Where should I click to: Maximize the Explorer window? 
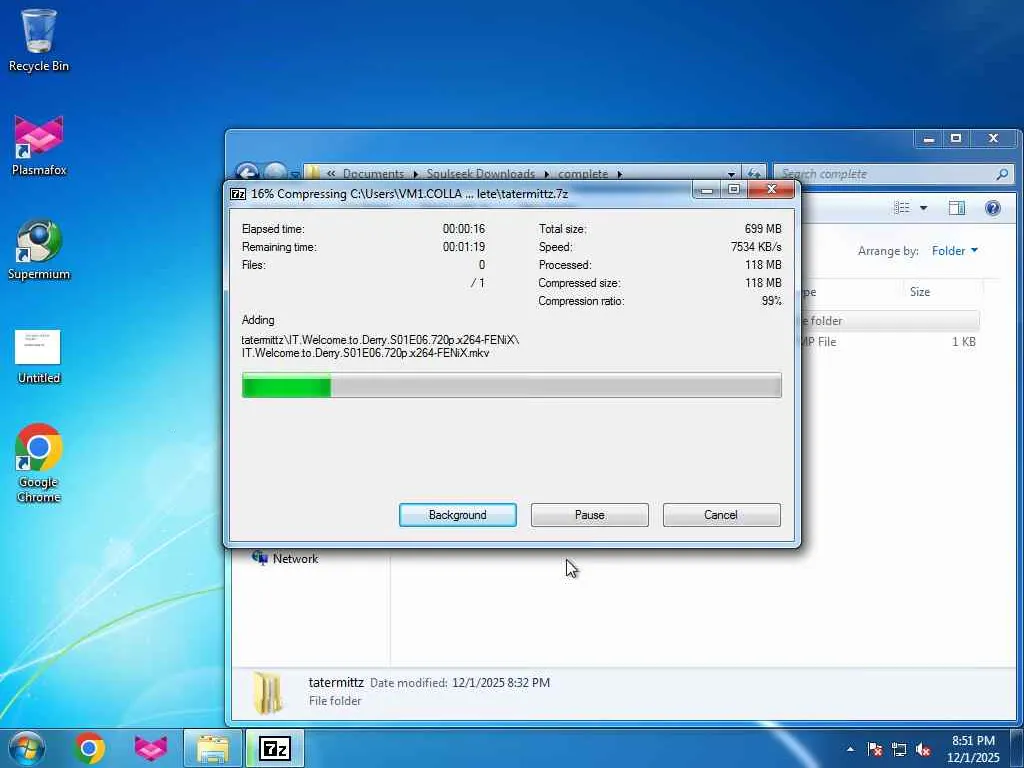[956, 138]
